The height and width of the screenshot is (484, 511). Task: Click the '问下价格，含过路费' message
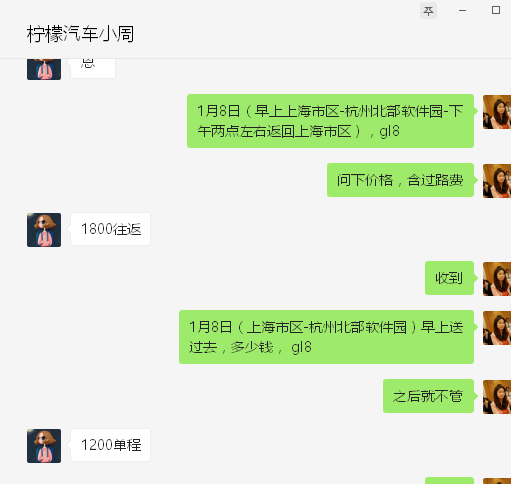click(400, 180)
